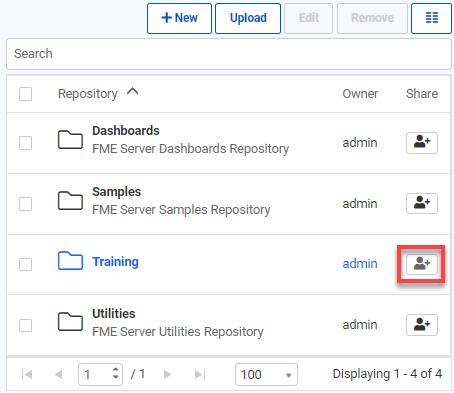Click the FME Server Dashboards Repository description

[190, 149]
